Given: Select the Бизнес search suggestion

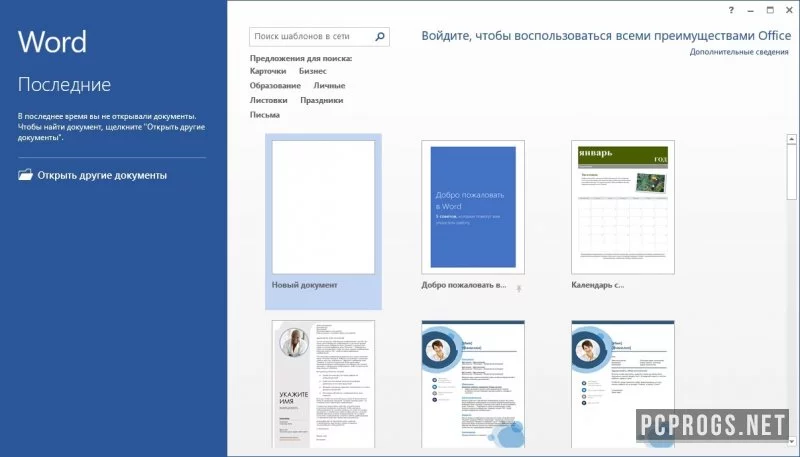Looking at the screenshot, I should pyautogui.click(x=313, y=71).
